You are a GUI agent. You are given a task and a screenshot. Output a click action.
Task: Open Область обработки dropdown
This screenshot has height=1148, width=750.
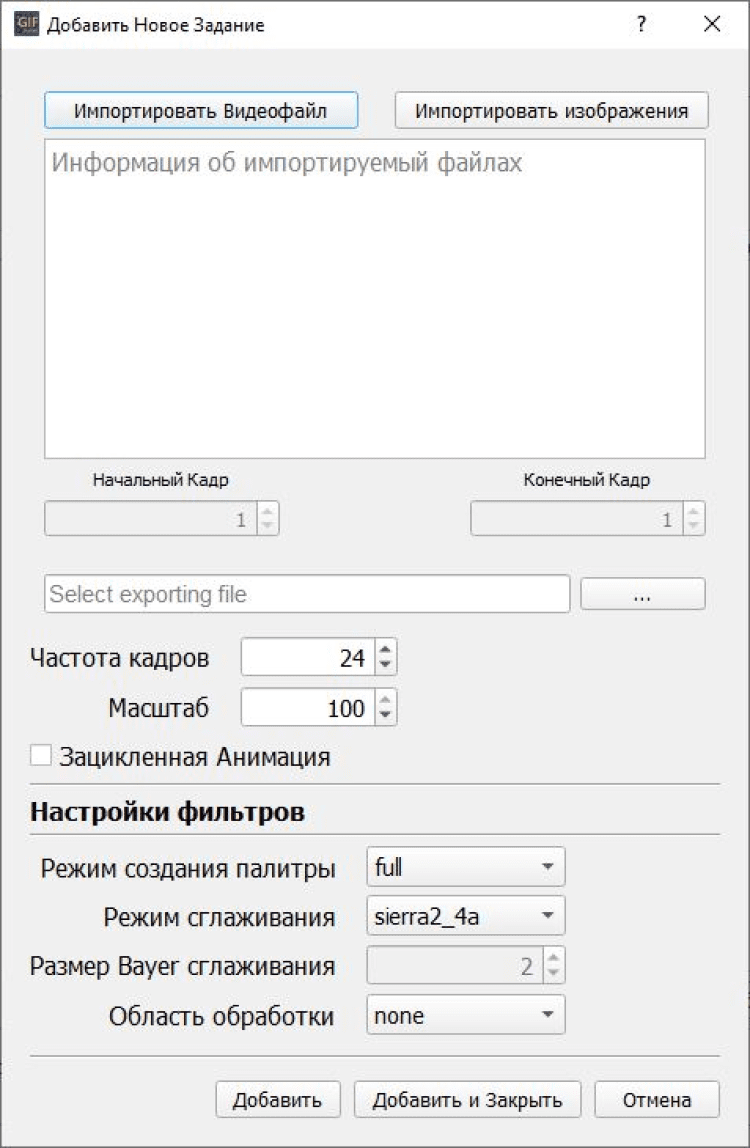pyautogui.click(x=465, y=1016)
